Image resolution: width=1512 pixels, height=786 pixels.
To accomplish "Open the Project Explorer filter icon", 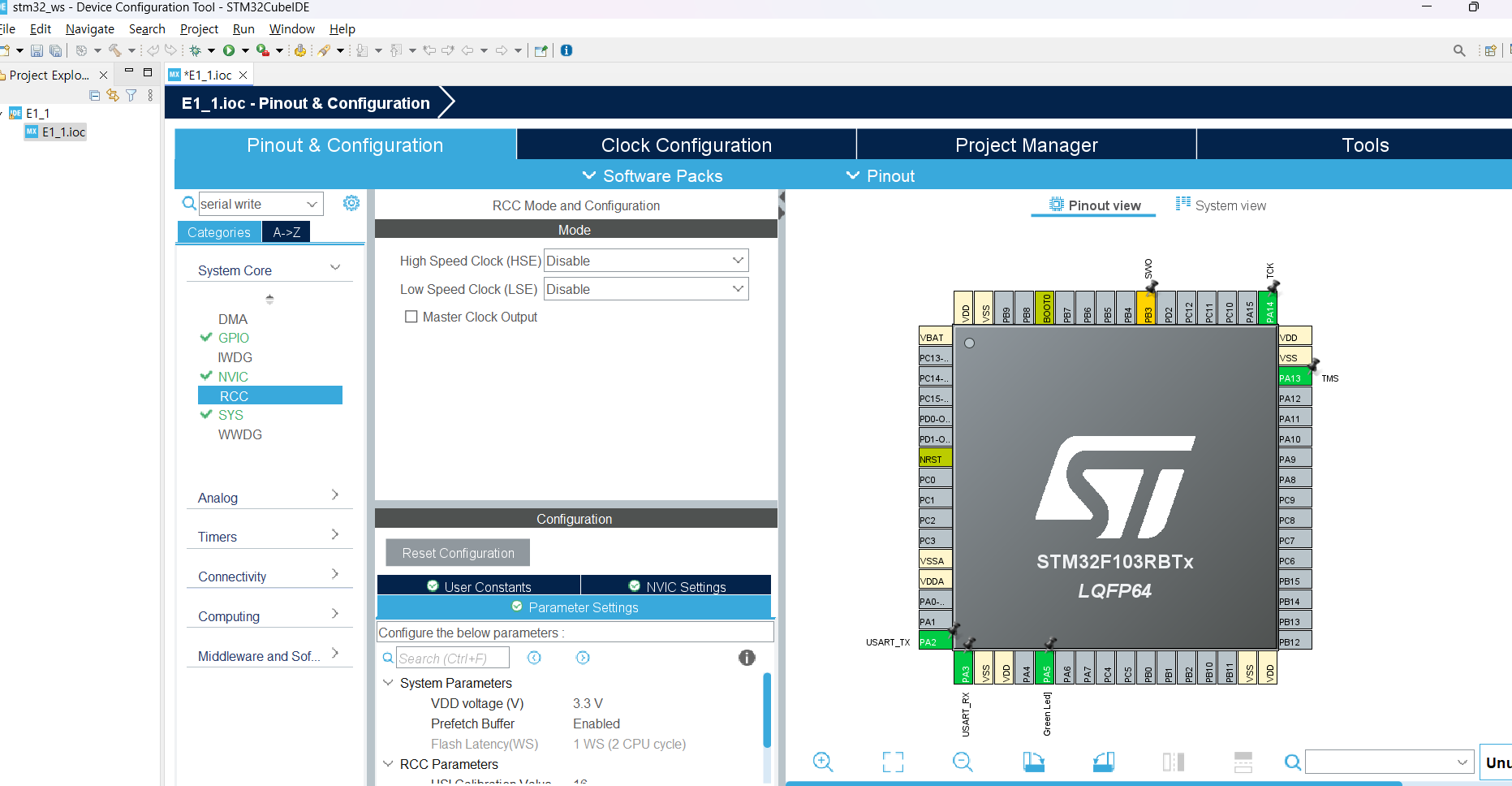I will coord(131,95).
